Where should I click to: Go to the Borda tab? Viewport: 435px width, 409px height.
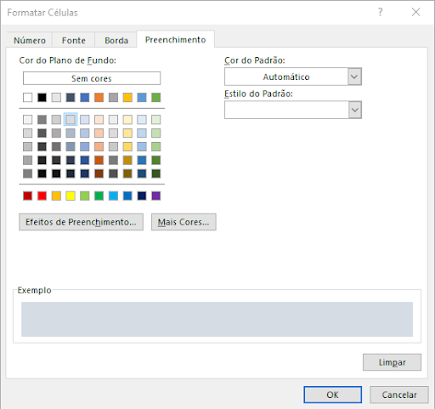coord(116,40)
